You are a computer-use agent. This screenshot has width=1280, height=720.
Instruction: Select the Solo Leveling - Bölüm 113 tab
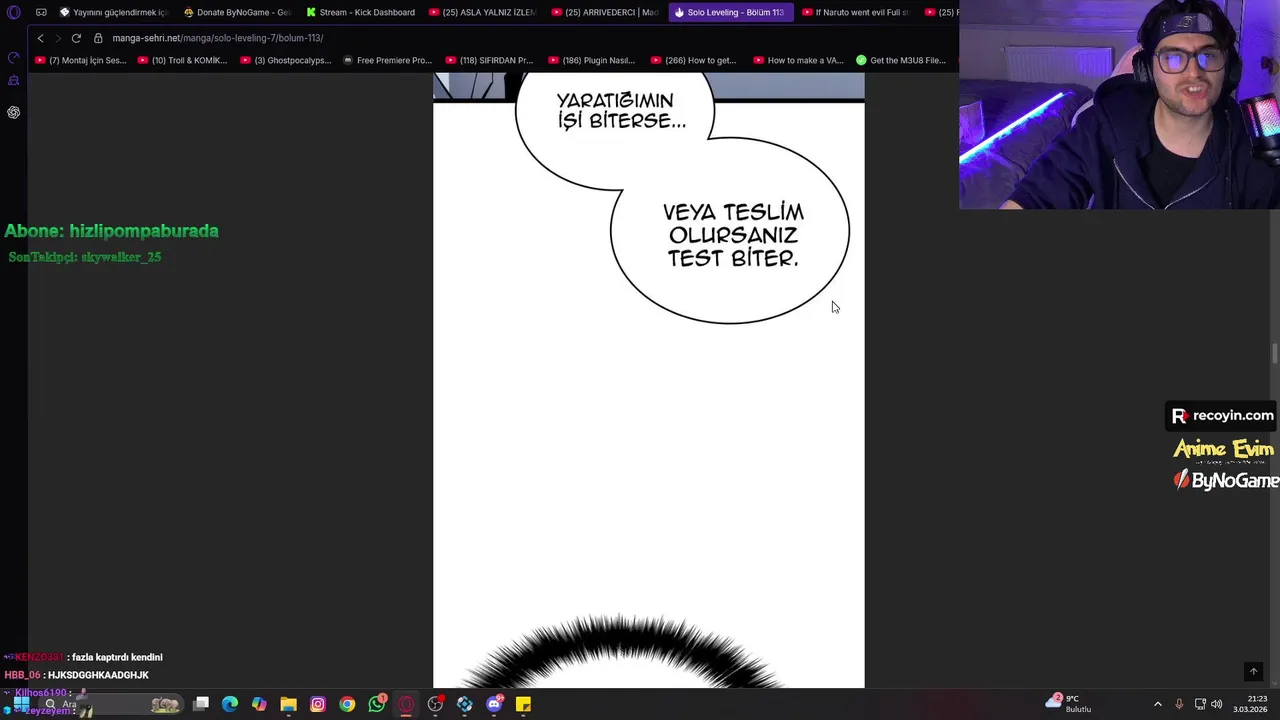click(x=730, y=12)
